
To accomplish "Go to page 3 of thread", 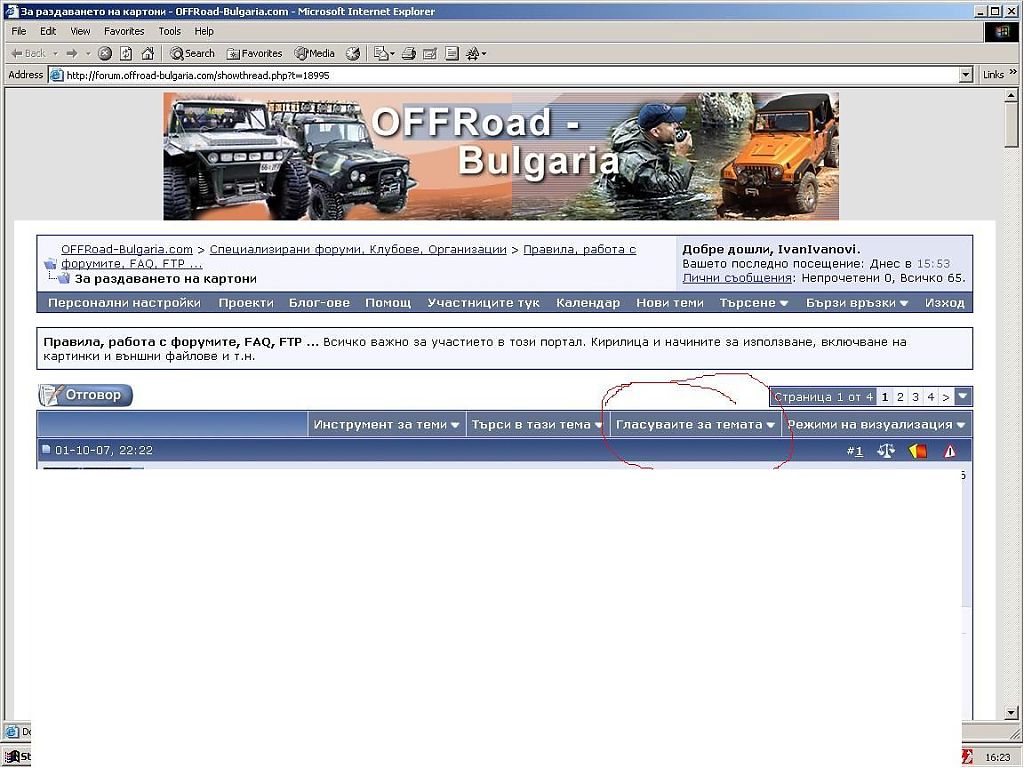I will [x=915, y=397].
